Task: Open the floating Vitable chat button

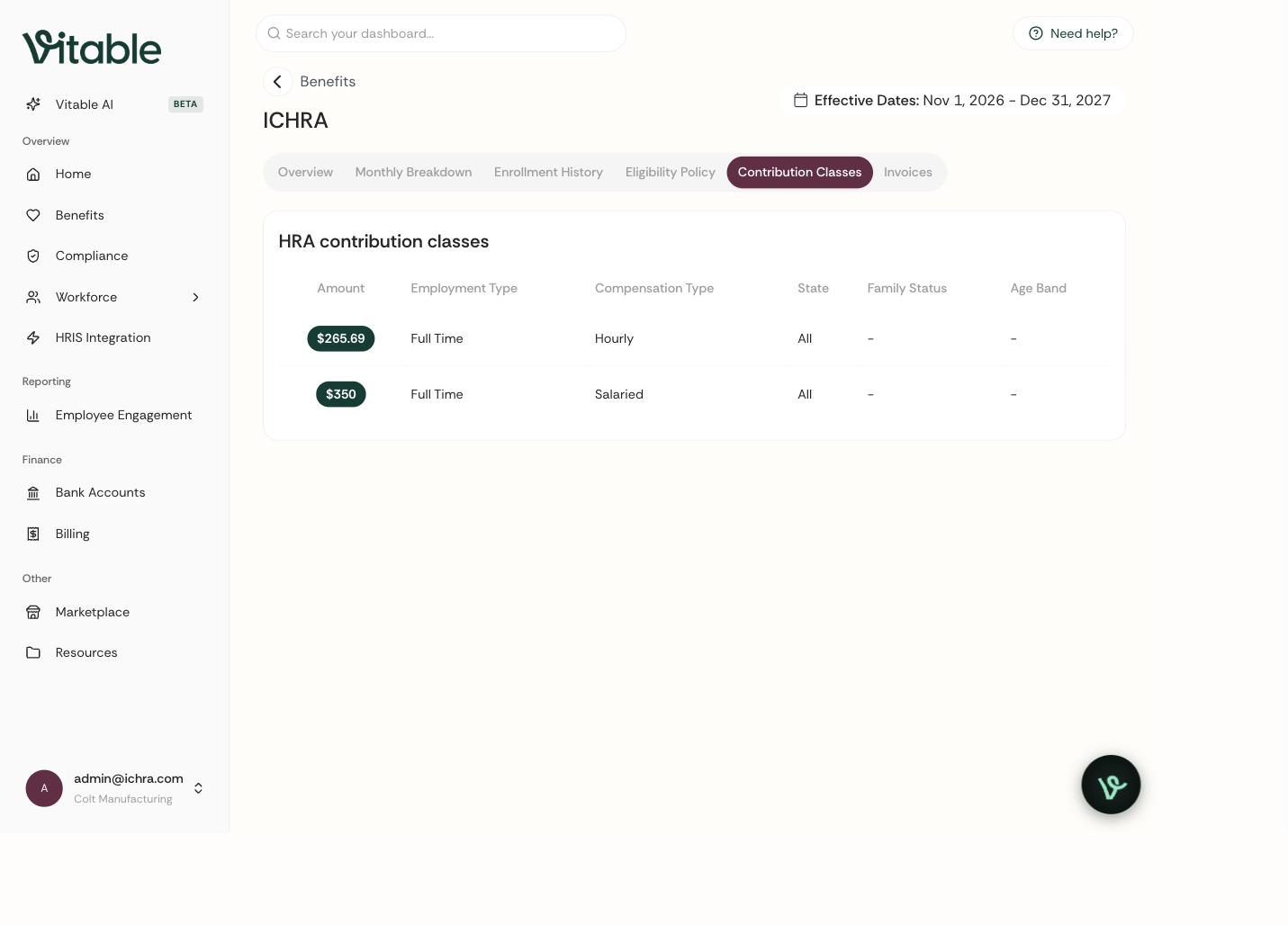Action: coord(1111,785)
